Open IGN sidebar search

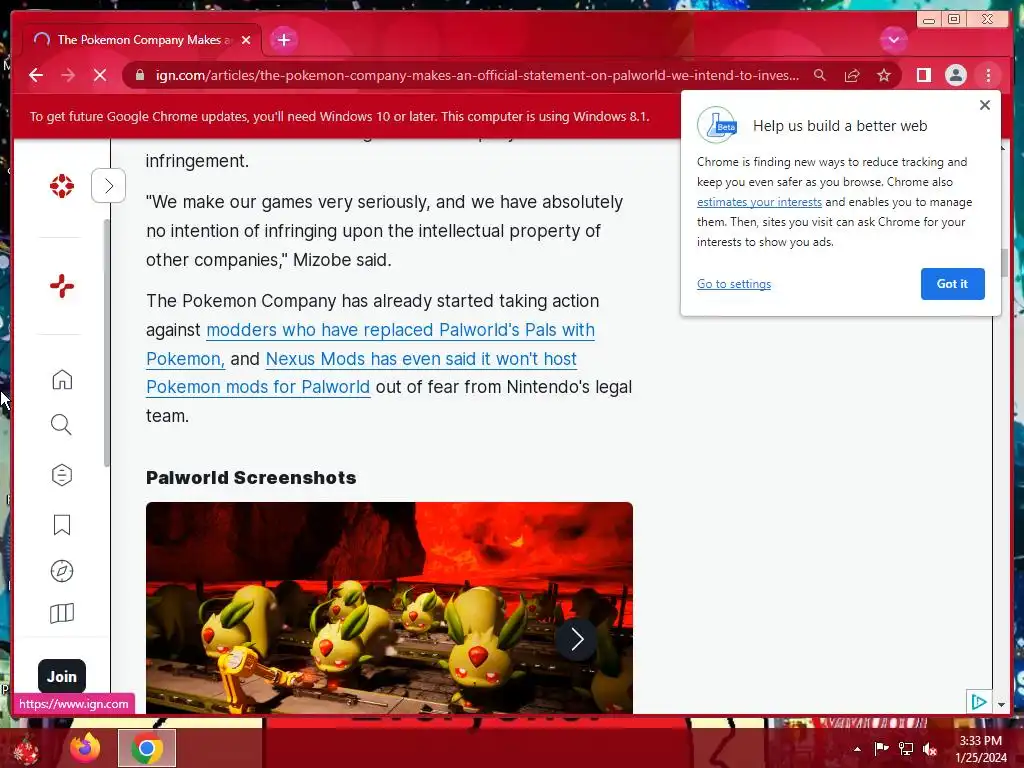61,424
